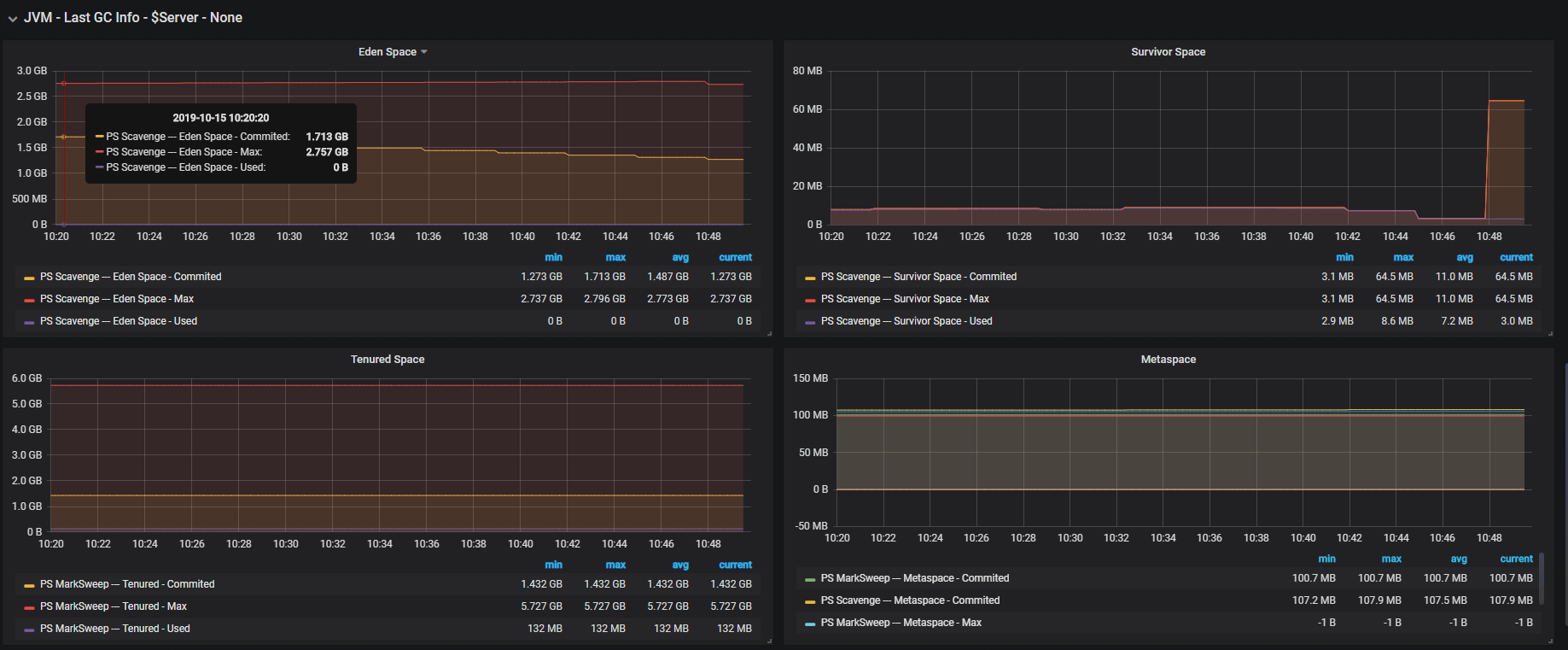Viewport: 1568px width, 650px height.
Task: Open the Tenured Space panel title
Action: coord(388,360)
